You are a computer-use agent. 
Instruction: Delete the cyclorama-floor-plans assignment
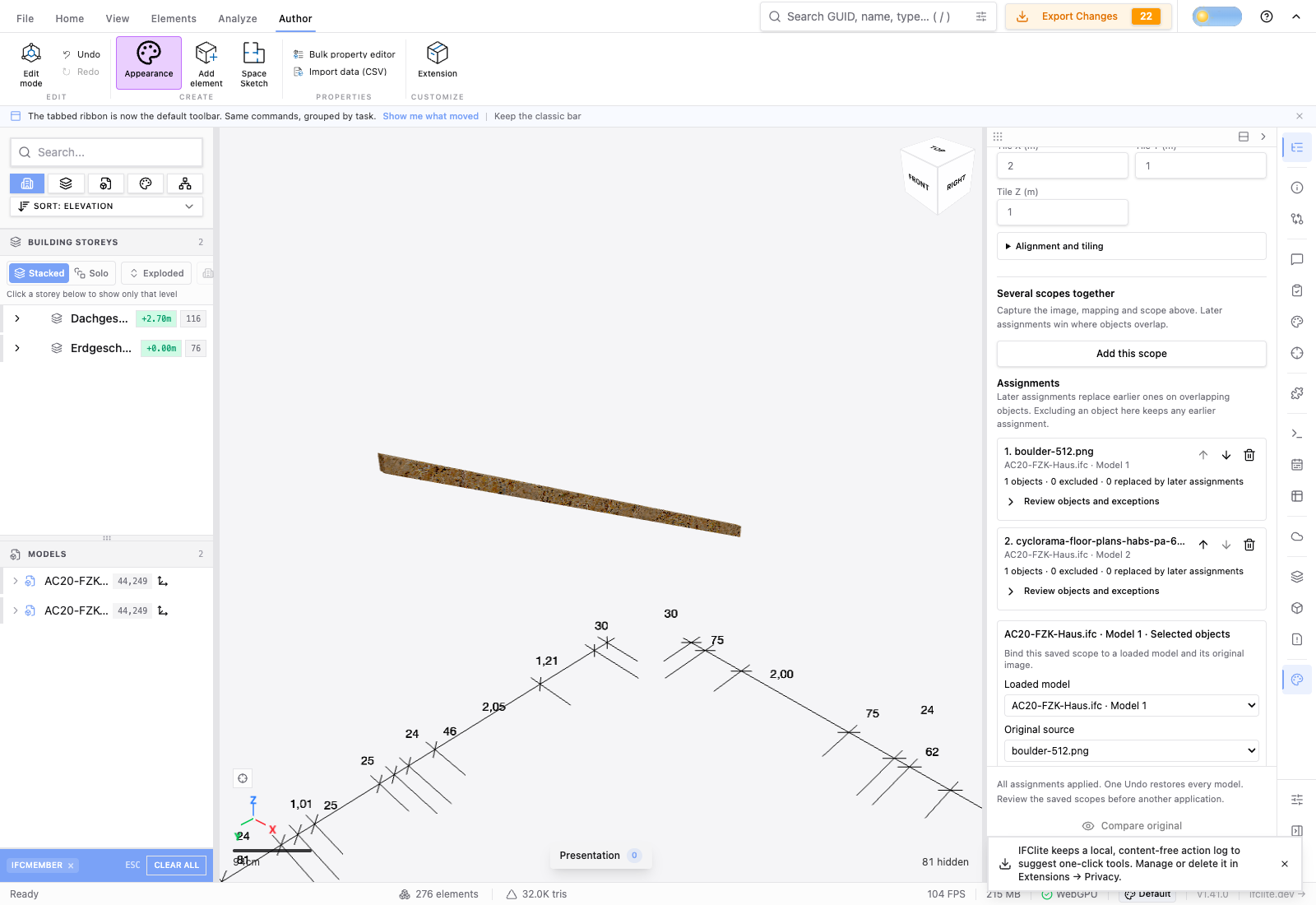(1249, 545)
